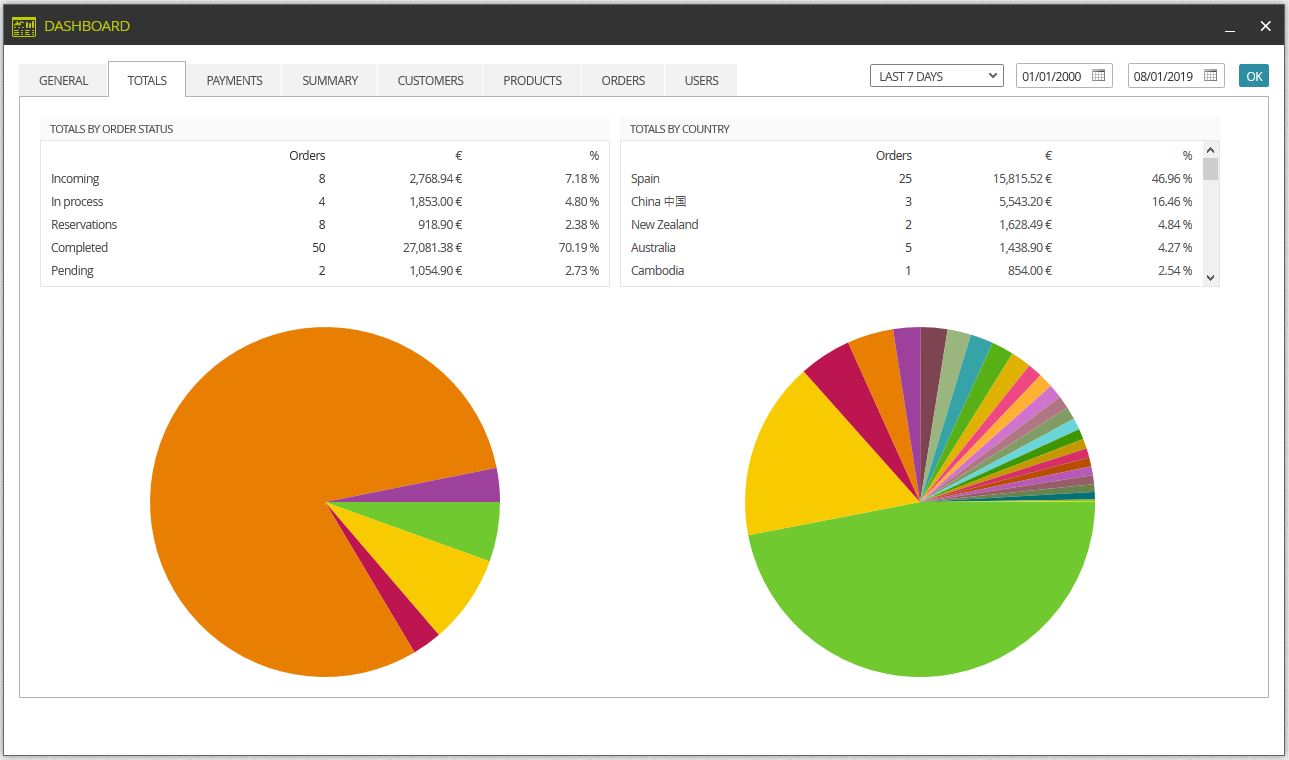1289x760 pixels.
Task: Minimize the Dashboard window
Action: tap(1229, 27)
